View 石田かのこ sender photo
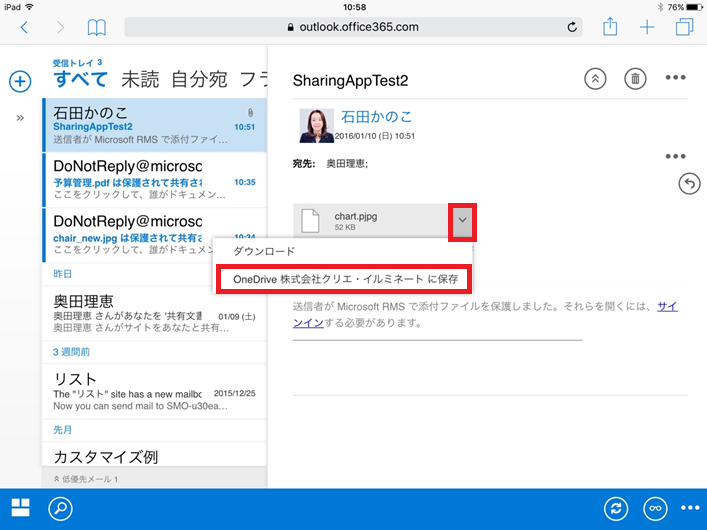The image size is (707, 530). click(x=317, y=125)
